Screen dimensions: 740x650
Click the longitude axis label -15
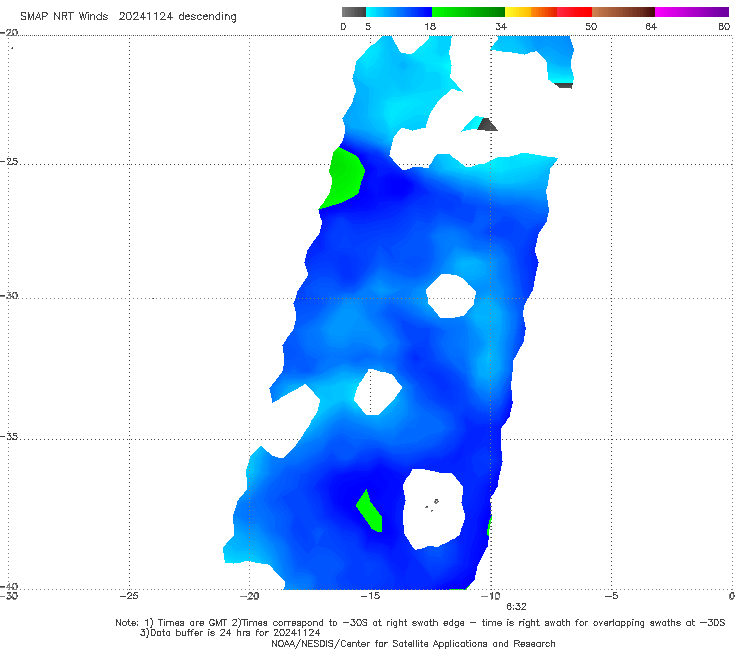point(370,596)
